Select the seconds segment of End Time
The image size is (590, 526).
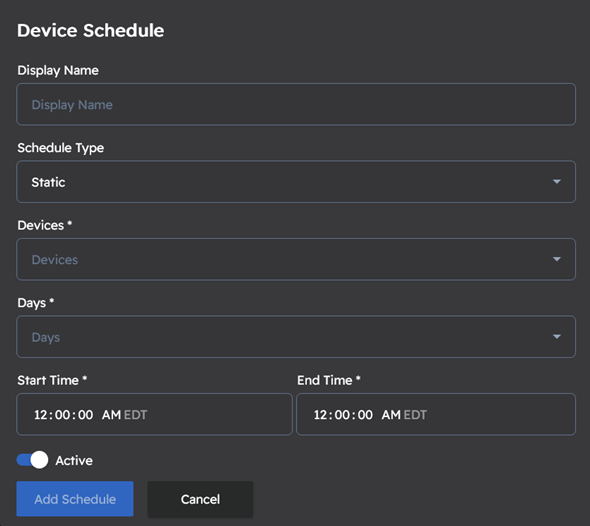[x=365, y=415]
